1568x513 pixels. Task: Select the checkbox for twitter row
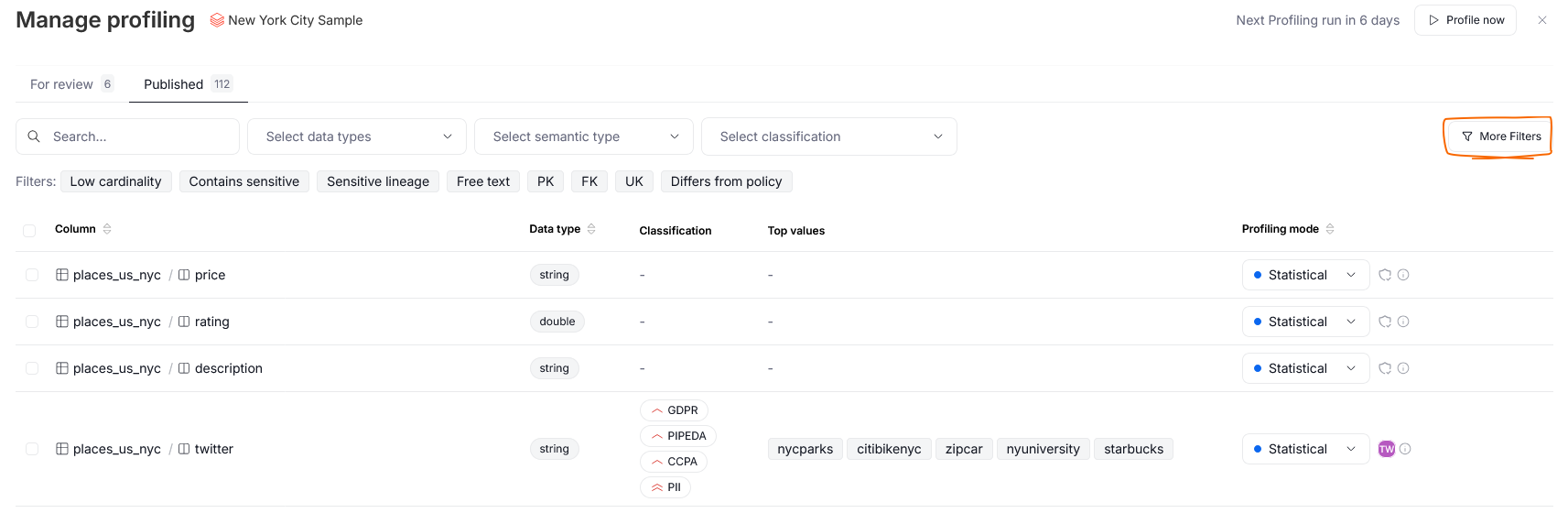[32, 449]
